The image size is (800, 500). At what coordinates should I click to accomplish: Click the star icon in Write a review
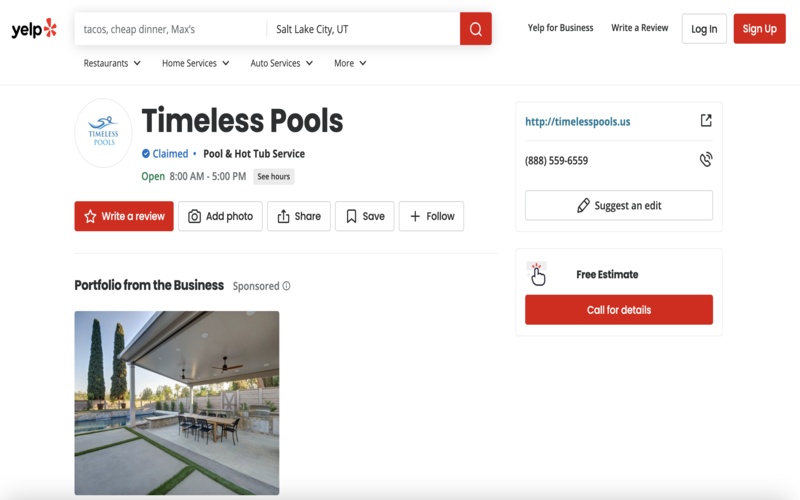click(x=90, y=216)
